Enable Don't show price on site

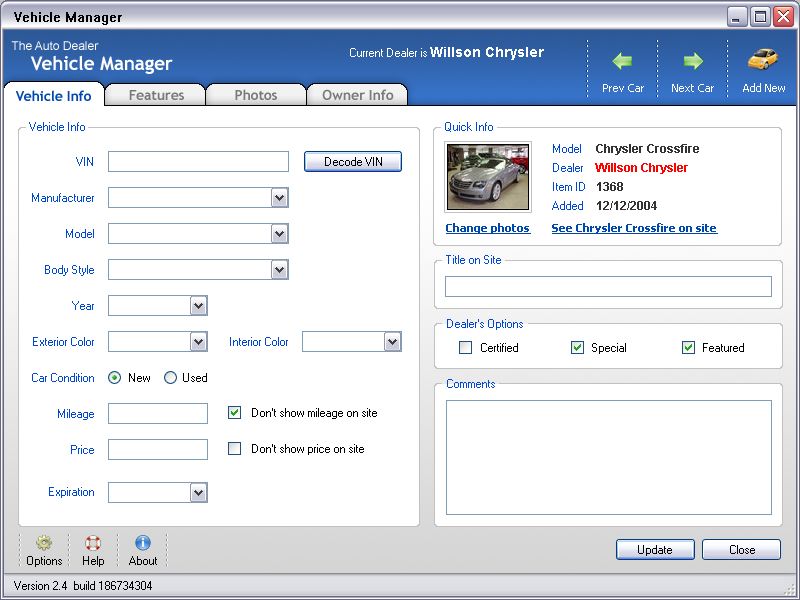(234, 449)
